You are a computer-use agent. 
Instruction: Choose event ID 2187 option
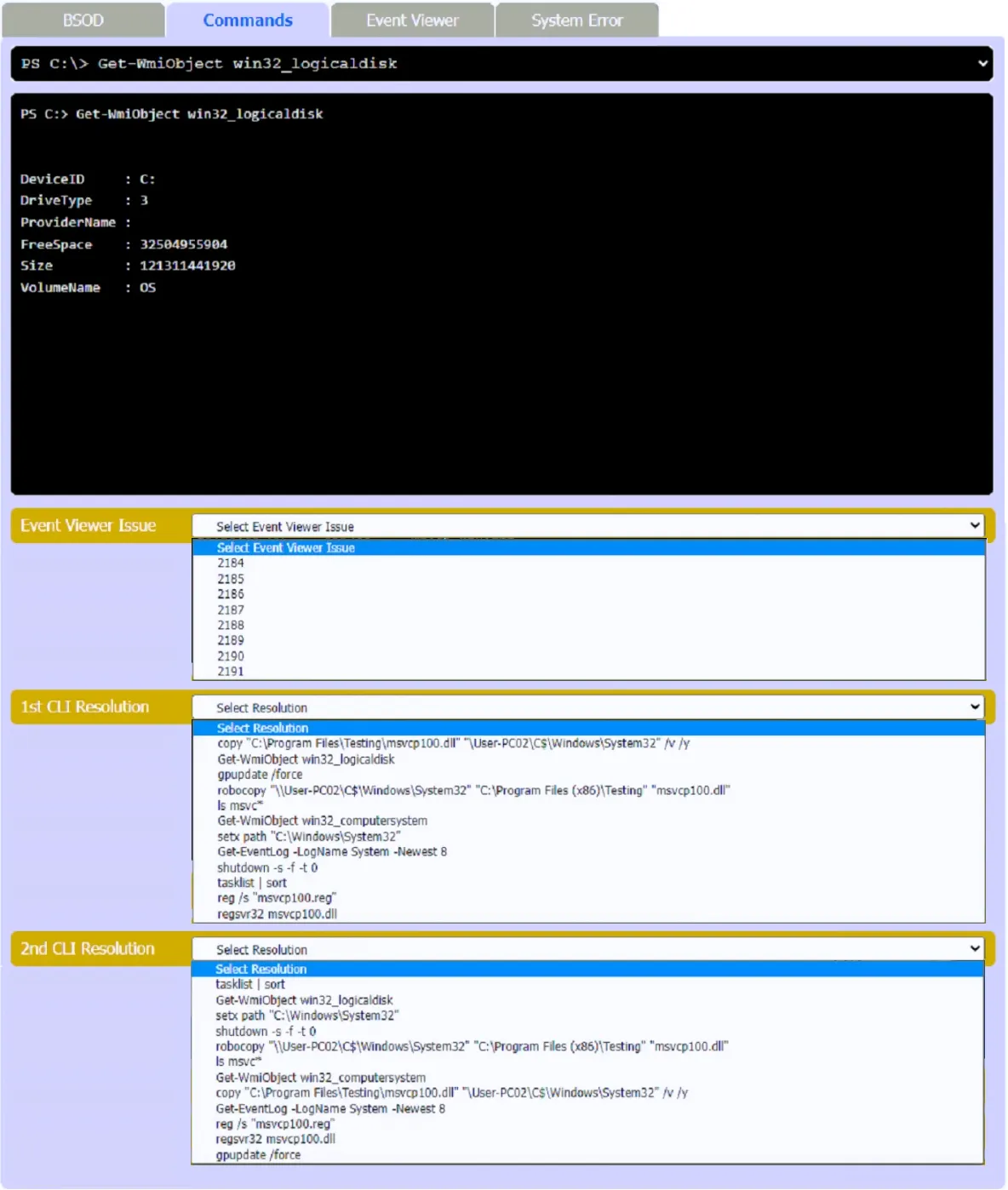click(x=588, y=609)
